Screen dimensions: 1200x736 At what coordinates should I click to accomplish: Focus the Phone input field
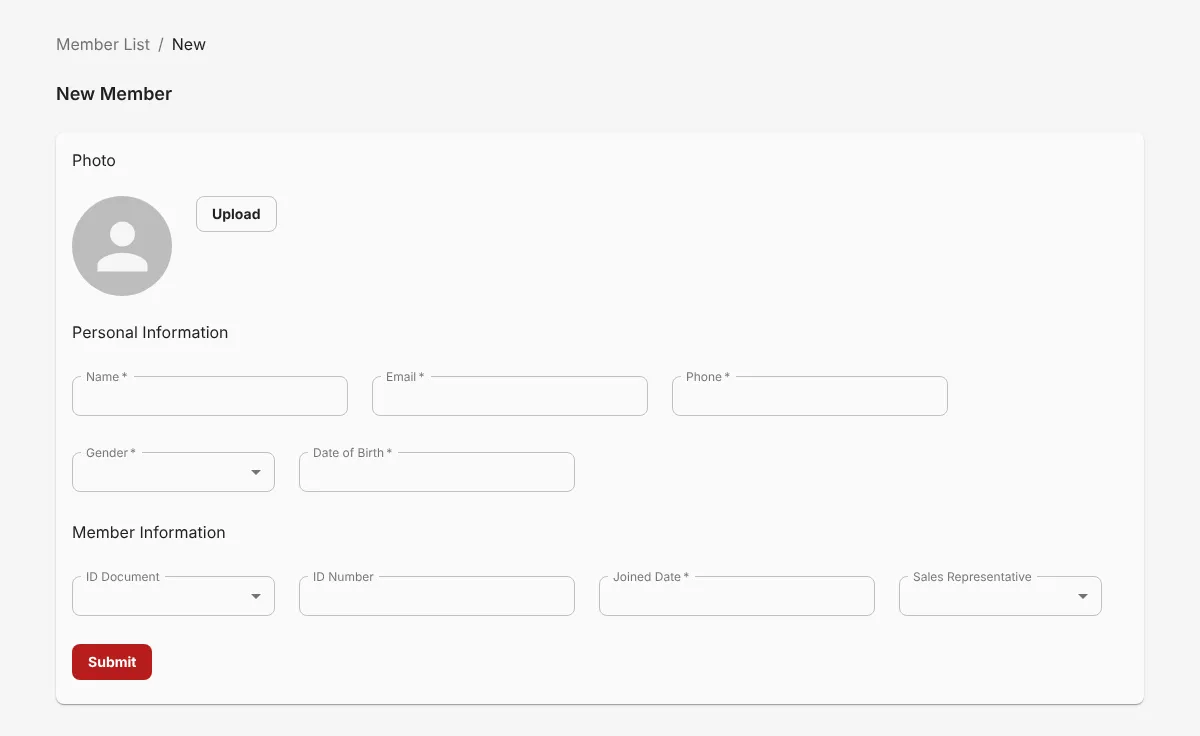pos(810,396)
